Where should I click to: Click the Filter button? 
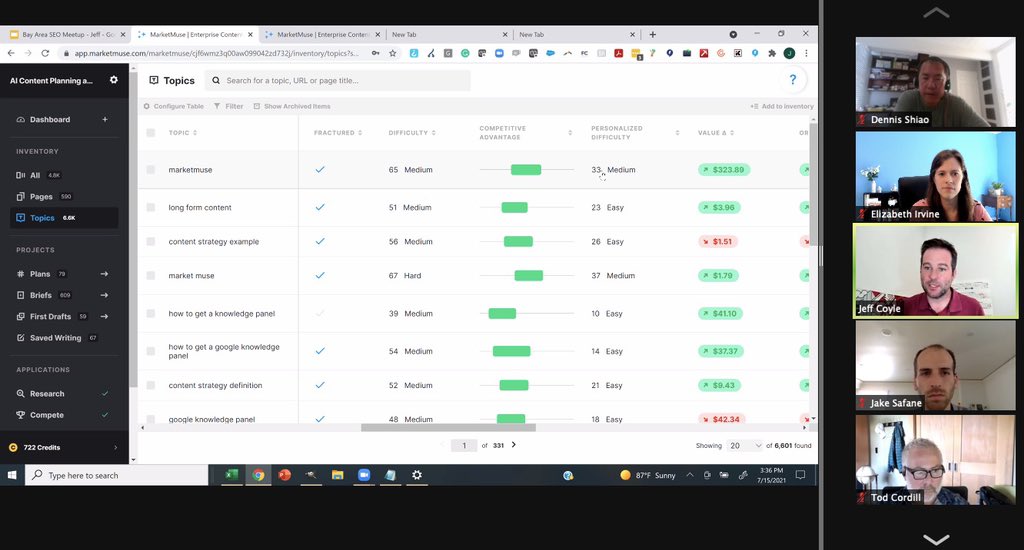pyautogui.click(x=229, y=106)
